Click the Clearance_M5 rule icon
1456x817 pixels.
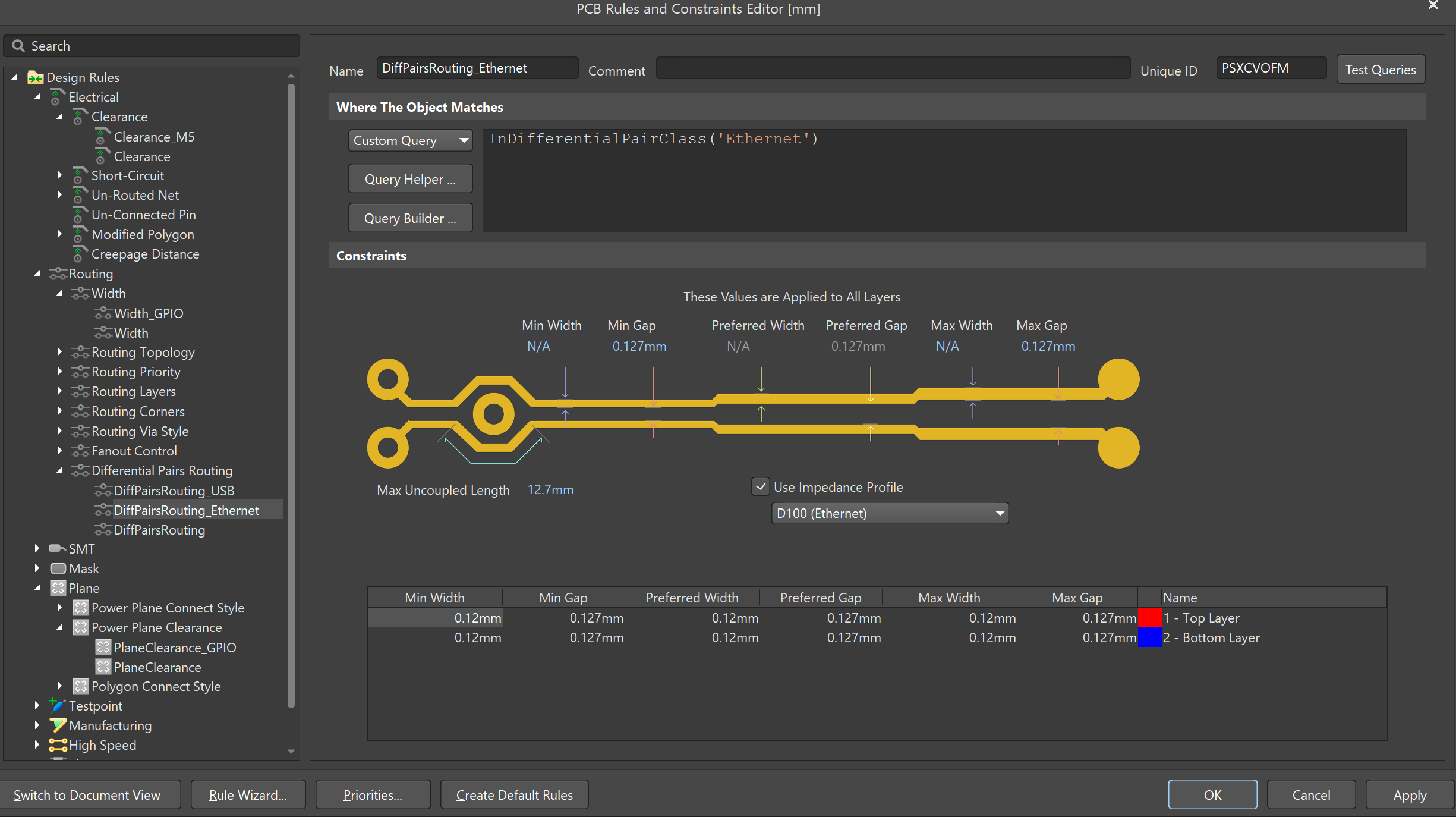coord(102,137)
